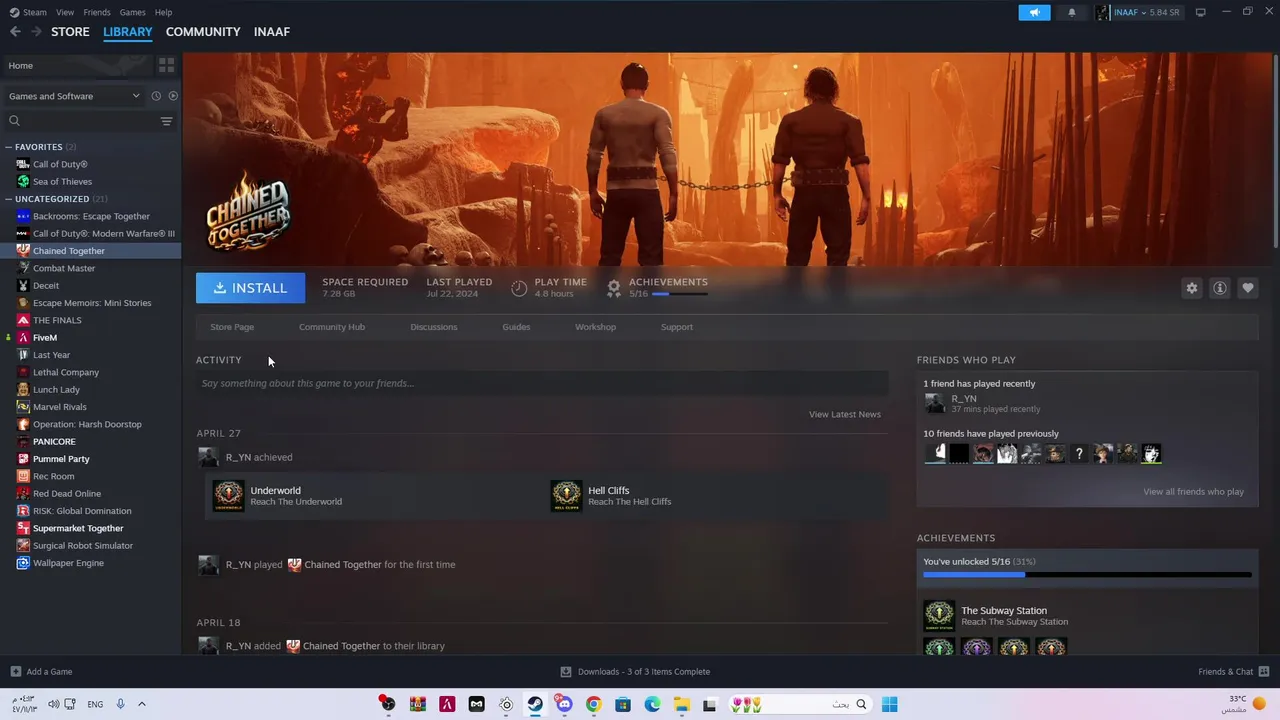The height and width of the screenshot is (720, 1280).
Task: Click the Windows Start button
Action: click(x=889, y=704)
